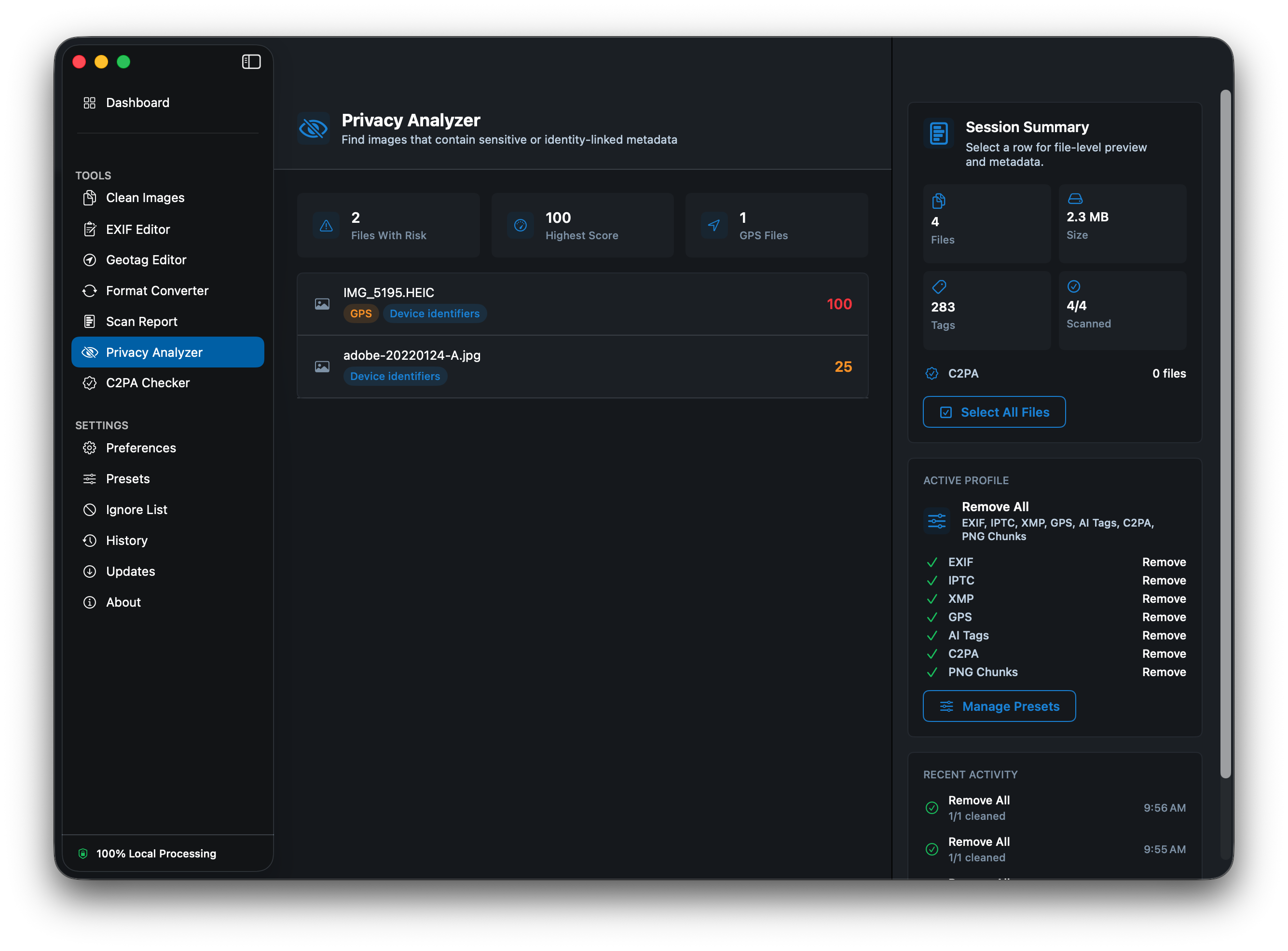Click the Ignore List blocked icon
1288x951 pixels.
tap(89, 509)
